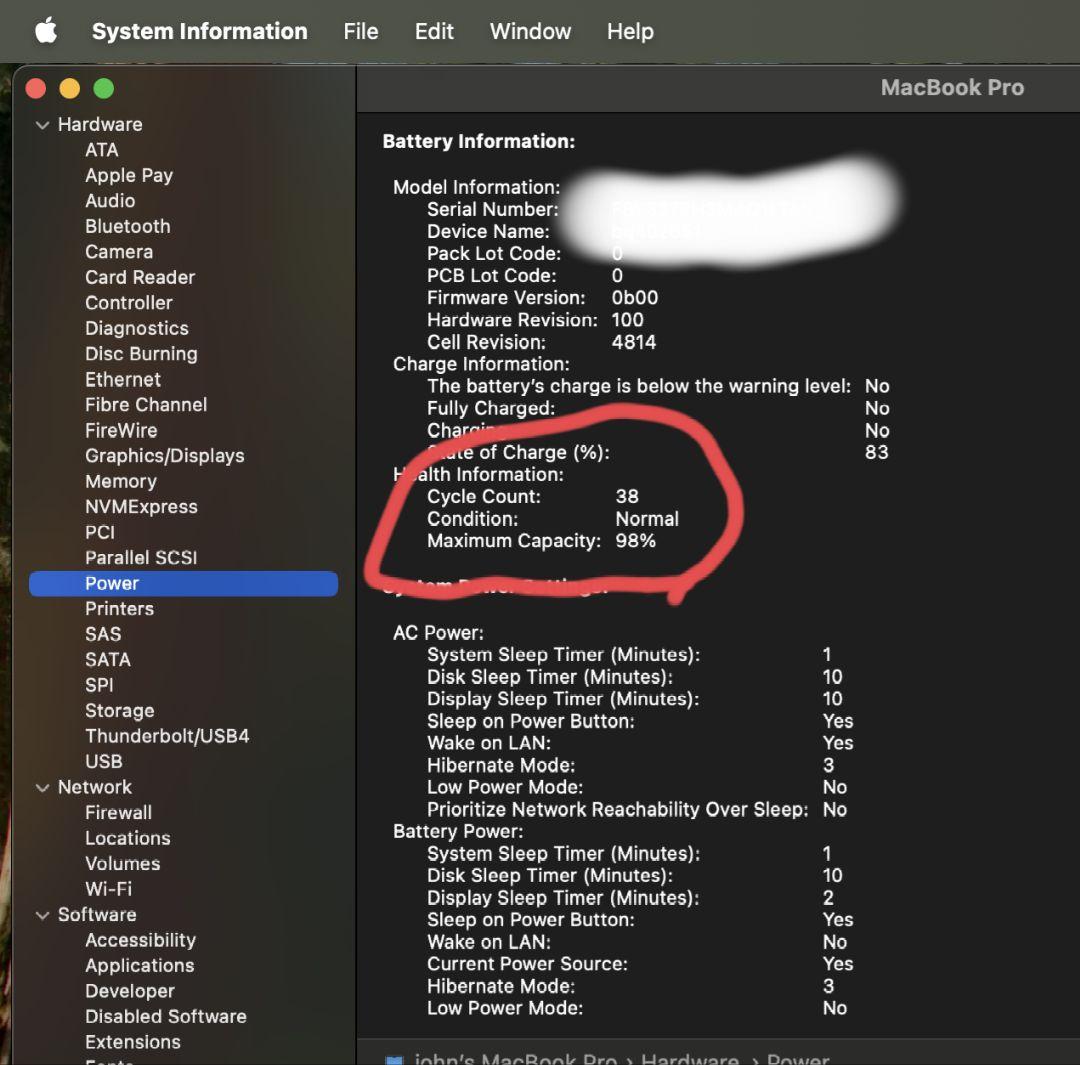This screenshot has width=1080, height=1065.
Task: Select Ethernet in the sidebar
Action: 123,380
